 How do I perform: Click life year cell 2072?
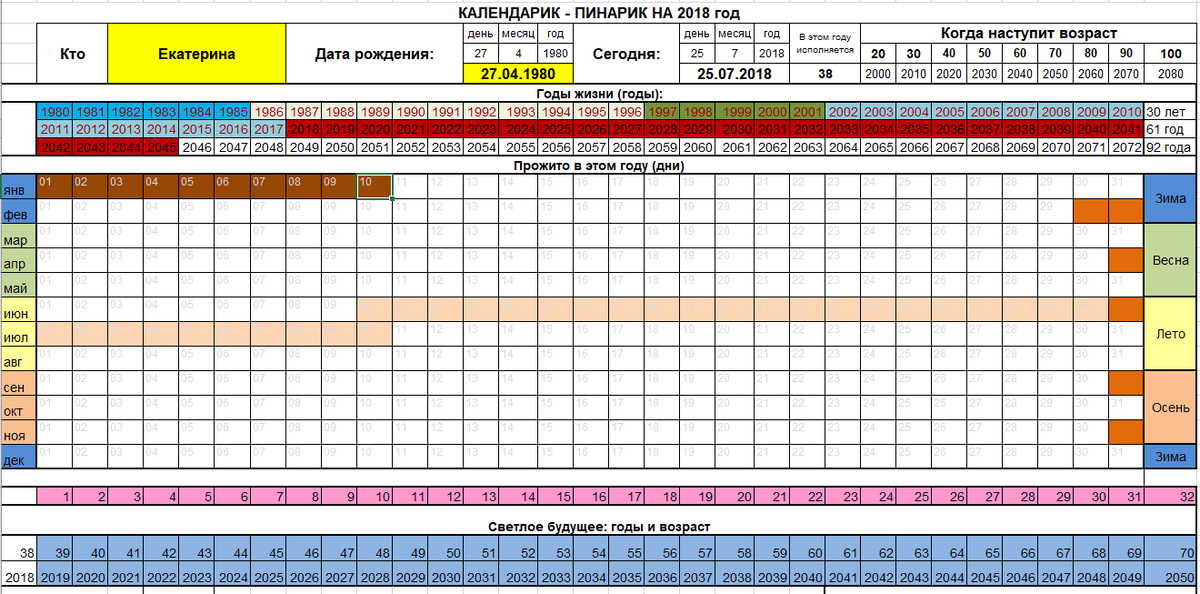[1127, 148]
